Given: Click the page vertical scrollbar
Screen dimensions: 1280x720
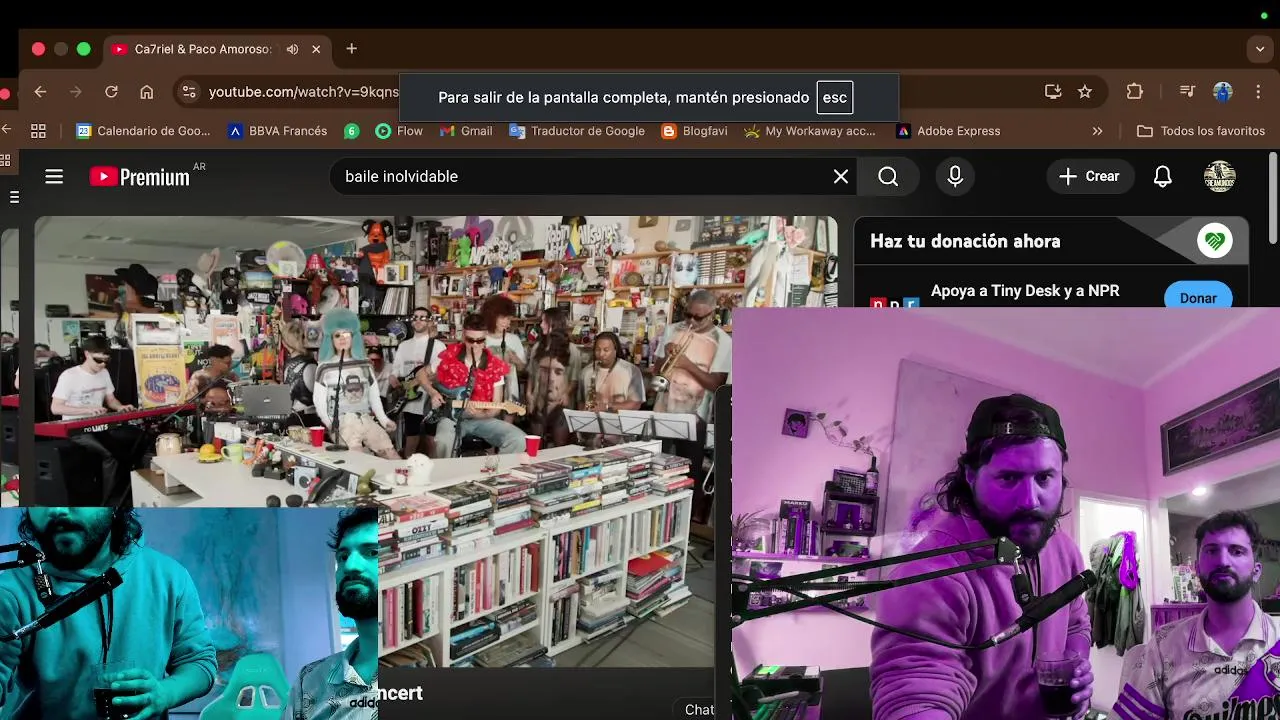Looking at the screenshot, I should [1273, 198].
